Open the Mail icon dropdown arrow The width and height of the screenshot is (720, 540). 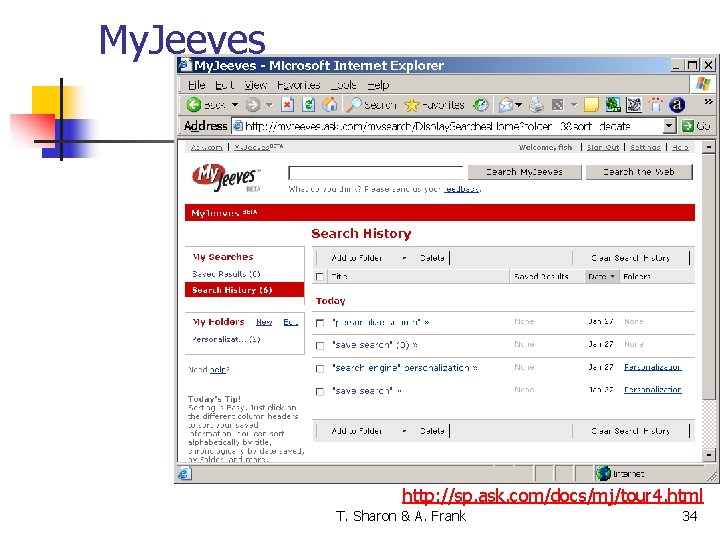[519, 105]
